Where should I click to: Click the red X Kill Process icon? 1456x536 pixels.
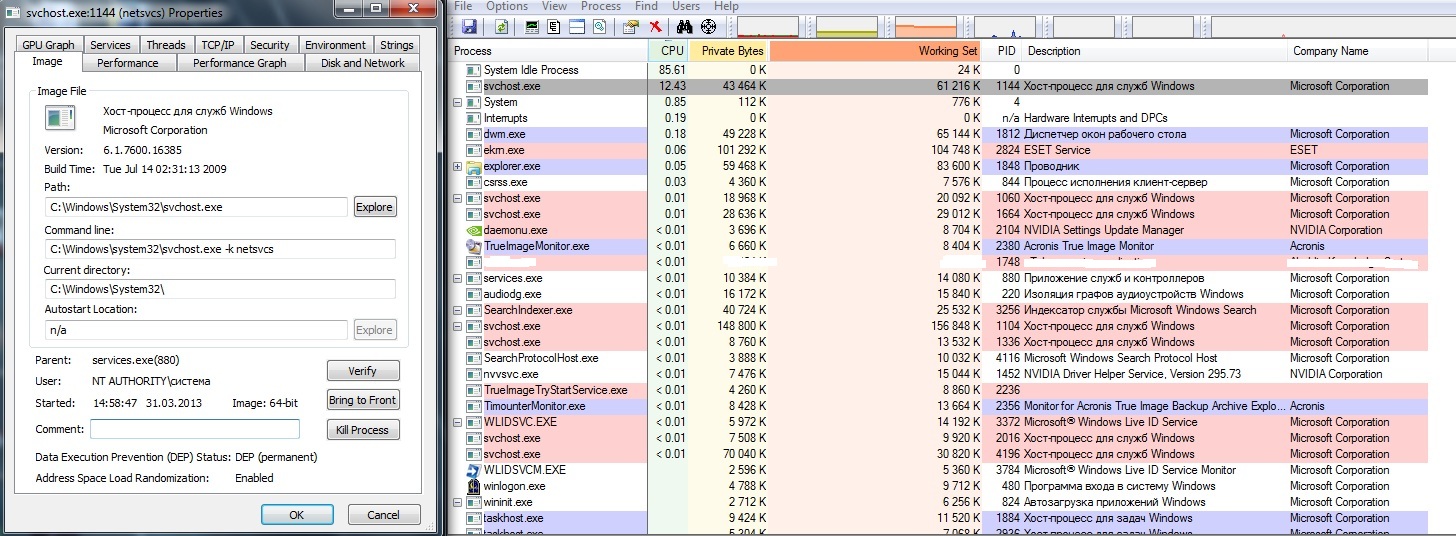click(655, 27)
